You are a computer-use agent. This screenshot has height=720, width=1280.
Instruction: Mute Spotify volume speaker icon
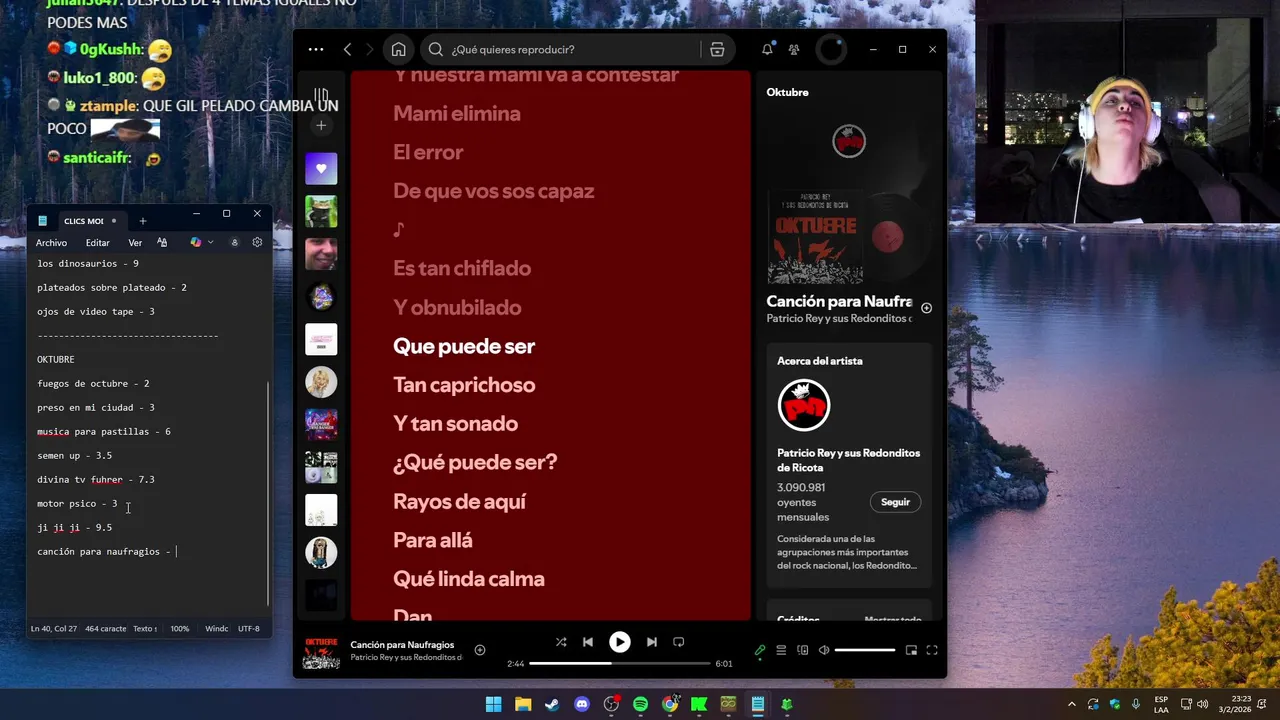tap(824, 650)
